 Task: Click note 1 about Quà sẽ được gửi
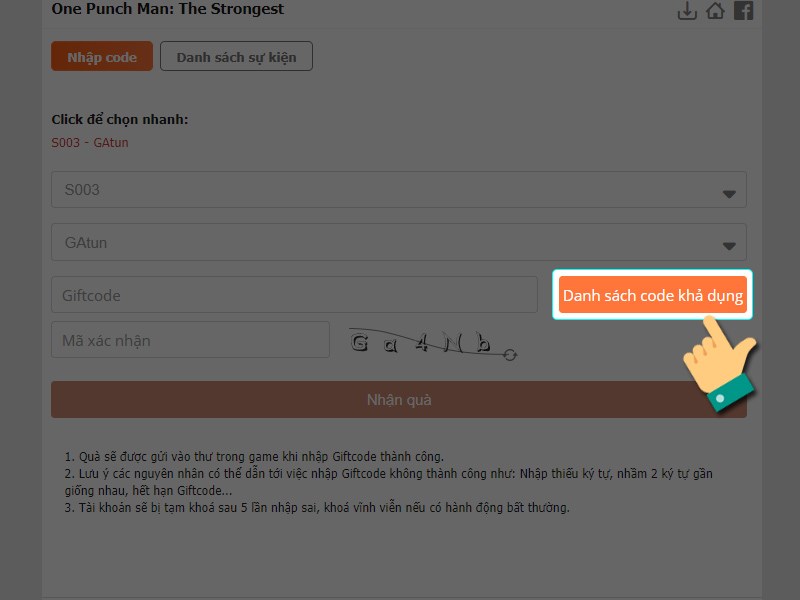(254, 457)
